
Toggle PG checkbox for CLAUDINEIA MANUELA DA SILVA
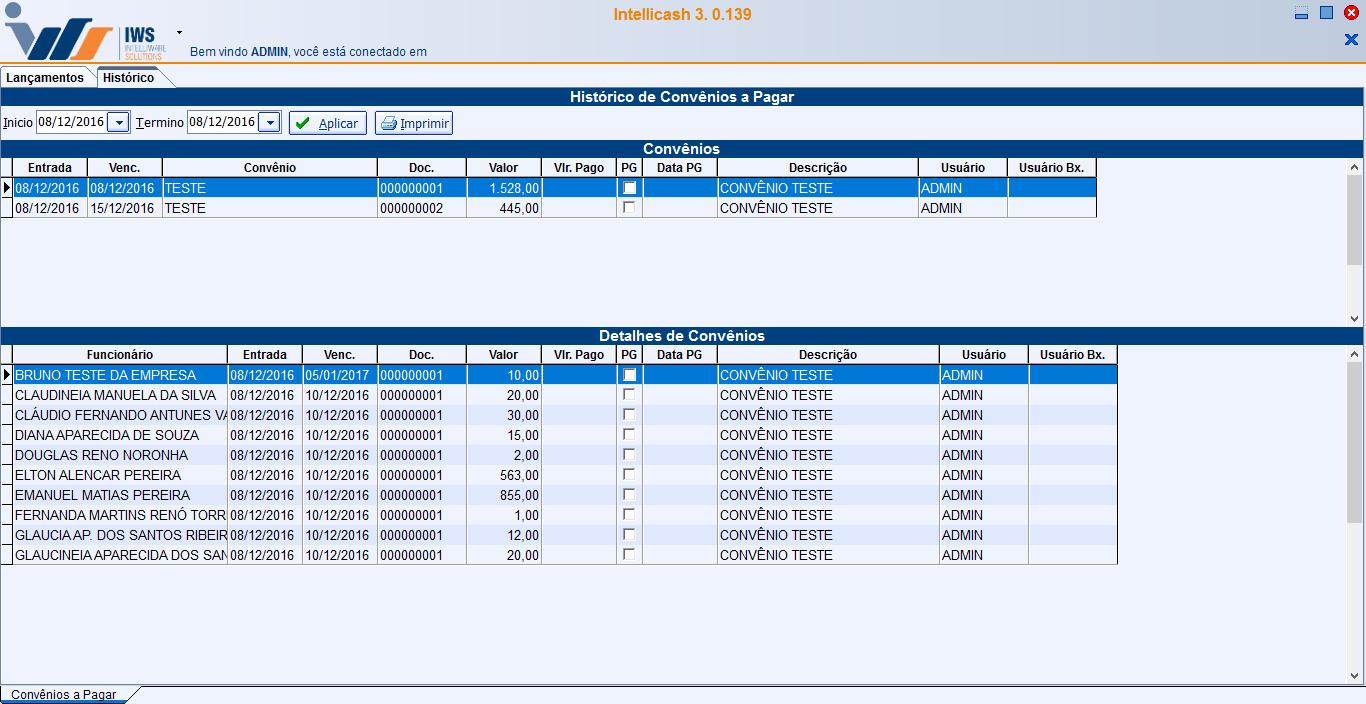(x=629, y=395)
